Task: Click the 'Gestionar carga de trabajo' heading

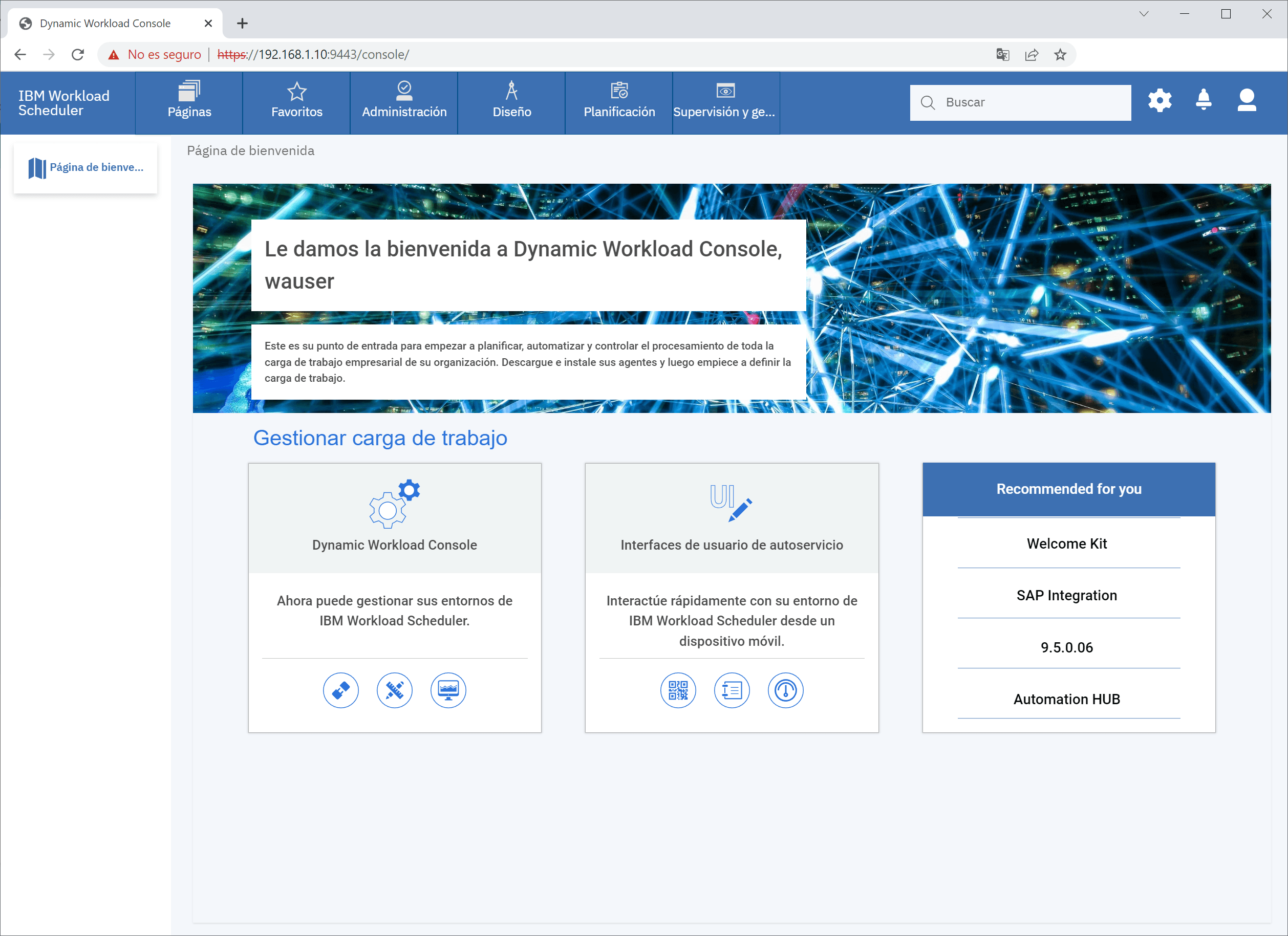Action: click(380, 438)
